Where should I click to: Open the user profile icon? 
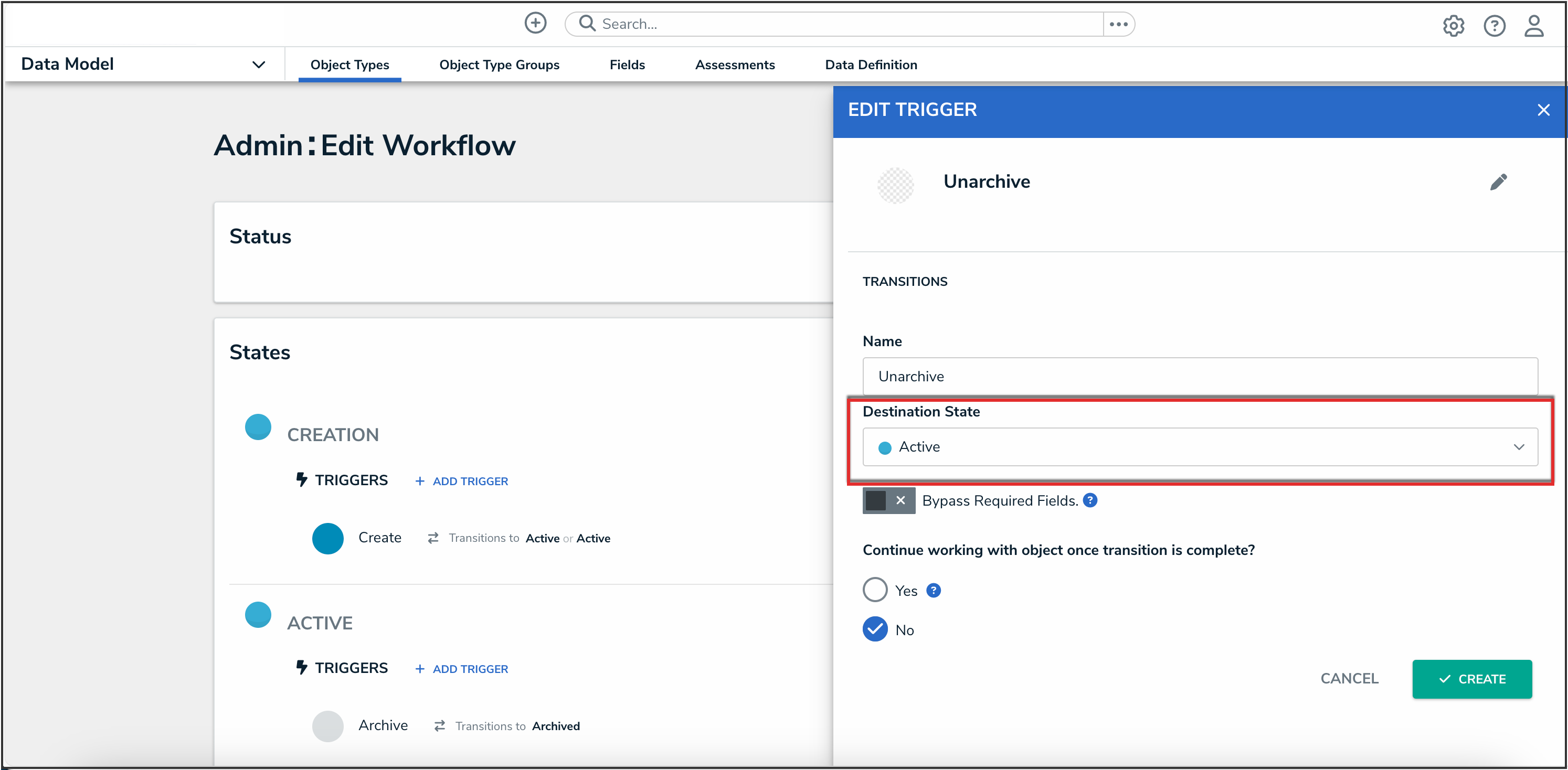1533,26
